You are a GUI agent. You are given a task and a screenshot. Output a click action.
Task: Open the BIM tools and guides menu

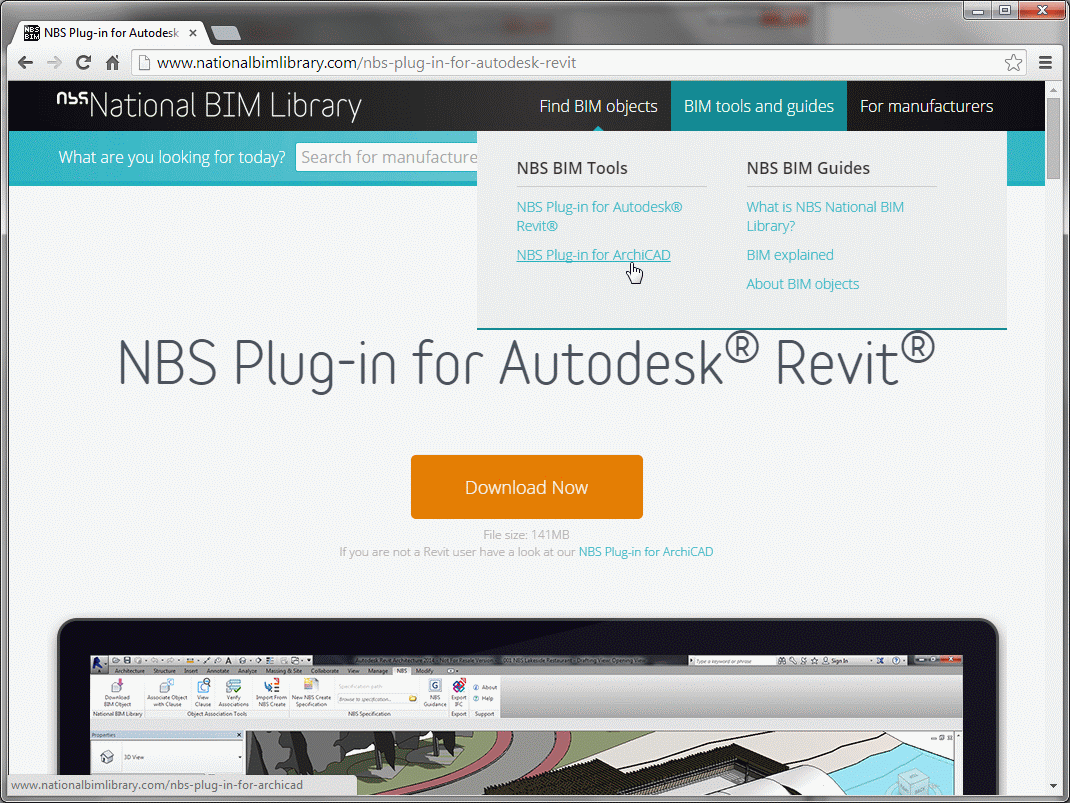coord(759,106)
